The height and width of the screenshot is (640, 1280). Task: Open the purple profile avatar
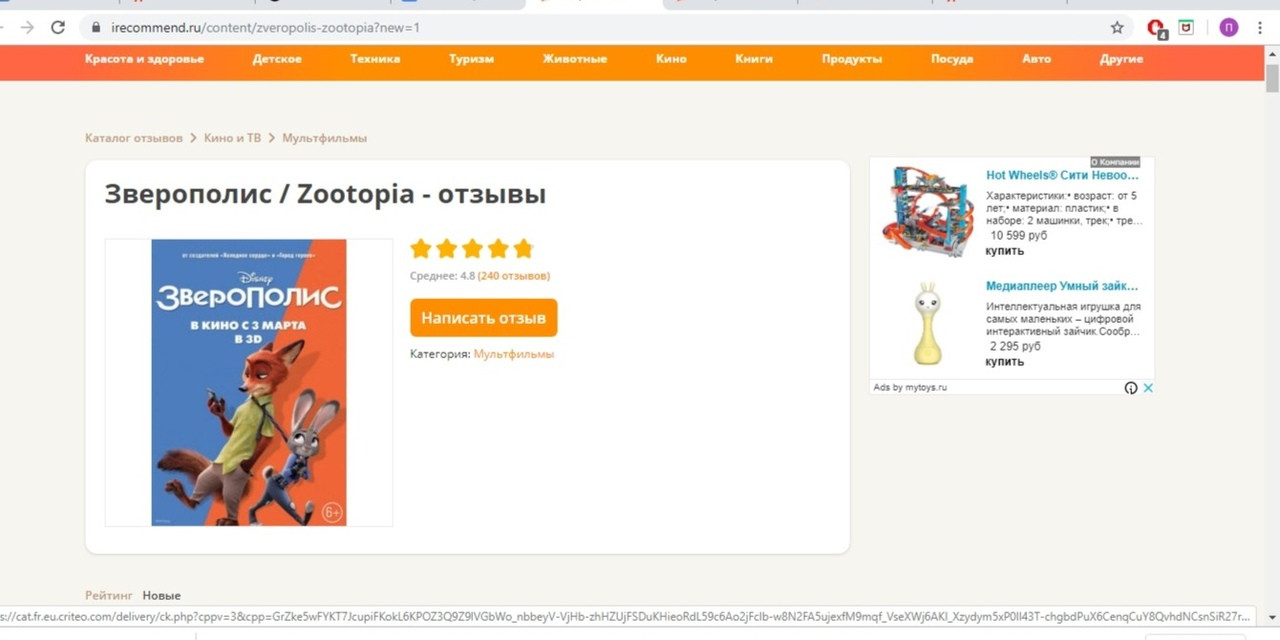[1228, 28]
